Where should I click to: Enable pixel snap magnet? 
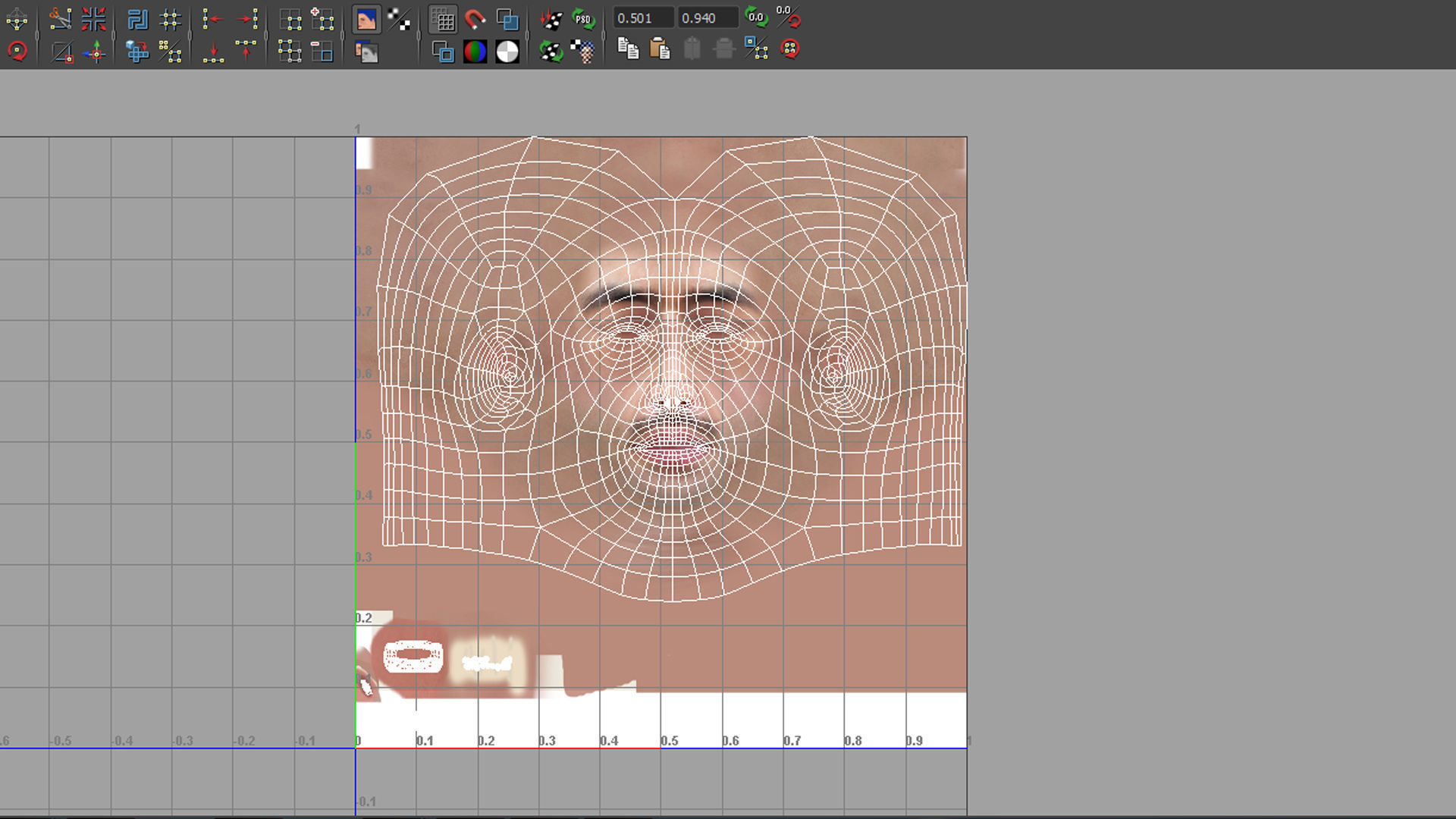[475, 18]
